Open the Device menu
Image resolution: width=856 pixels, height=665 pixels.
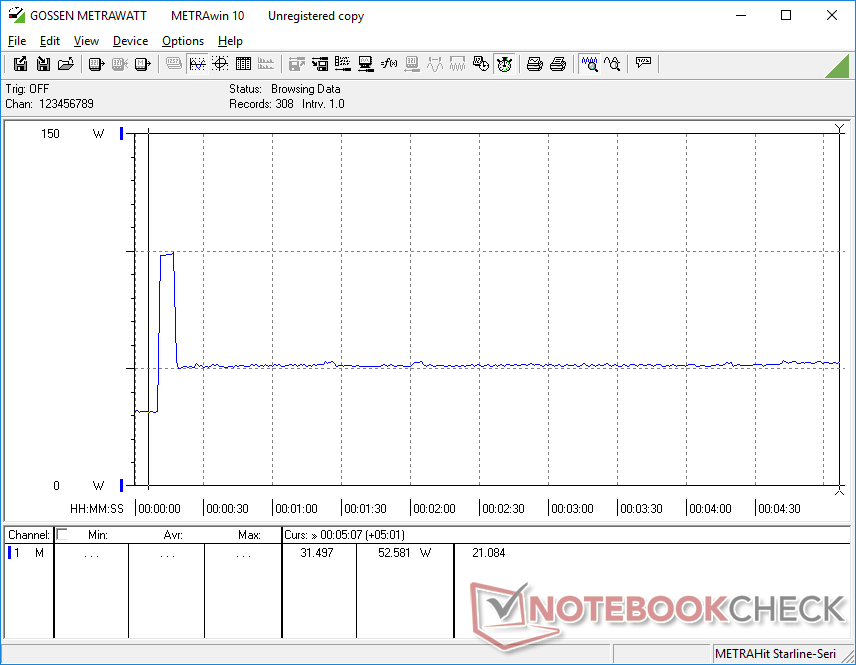pos(130,41)
